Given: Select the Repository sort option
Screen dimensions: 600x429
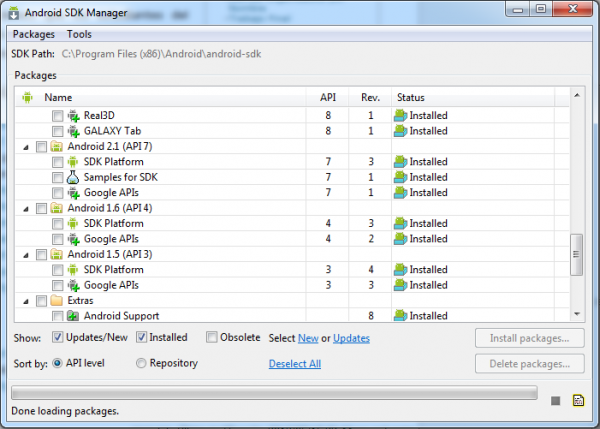Looking at the screenshot, I should [x=141, y=363].
